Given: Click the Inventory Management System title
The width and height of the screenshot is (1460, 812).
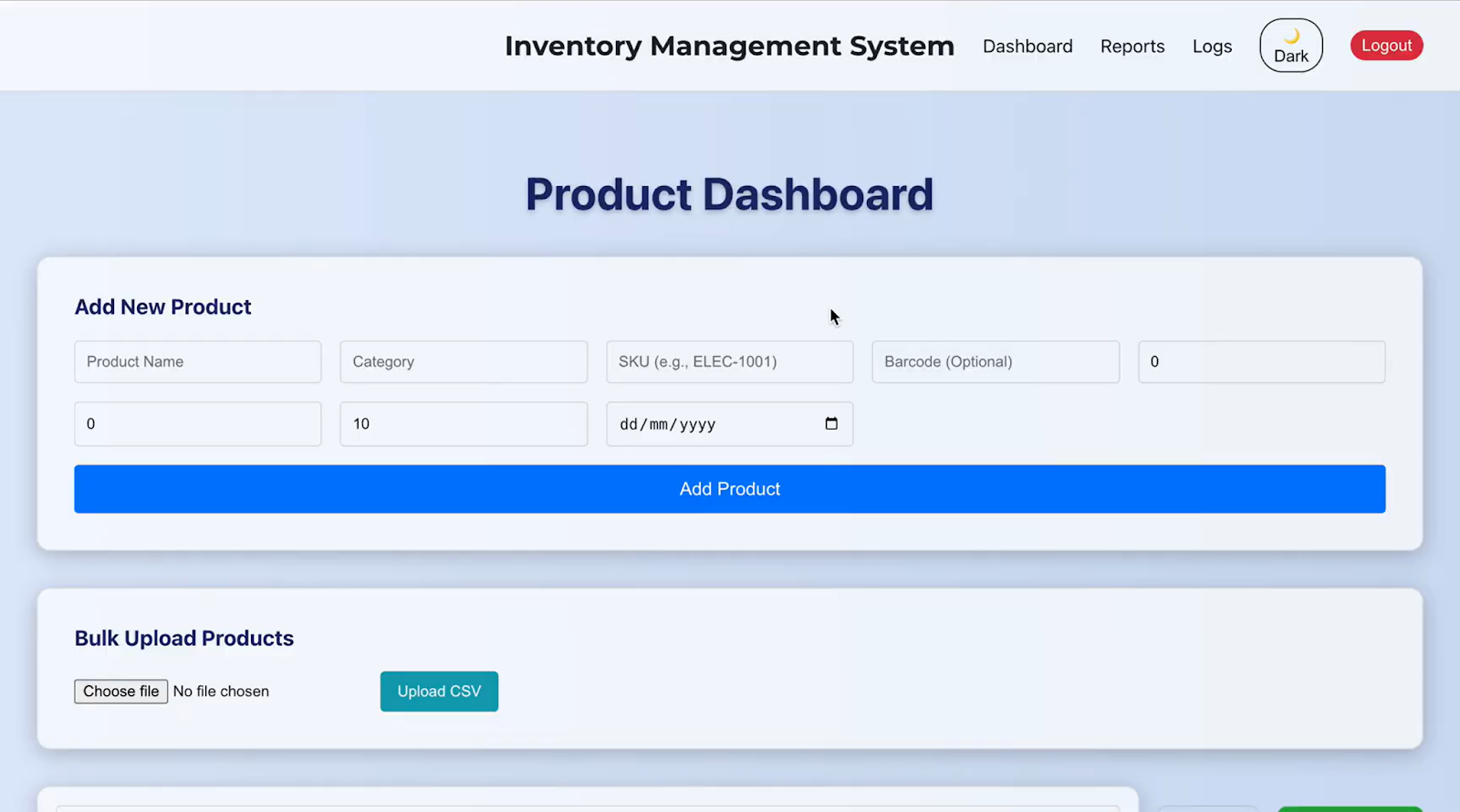Looking at the screenshot, I should [729, 46].
